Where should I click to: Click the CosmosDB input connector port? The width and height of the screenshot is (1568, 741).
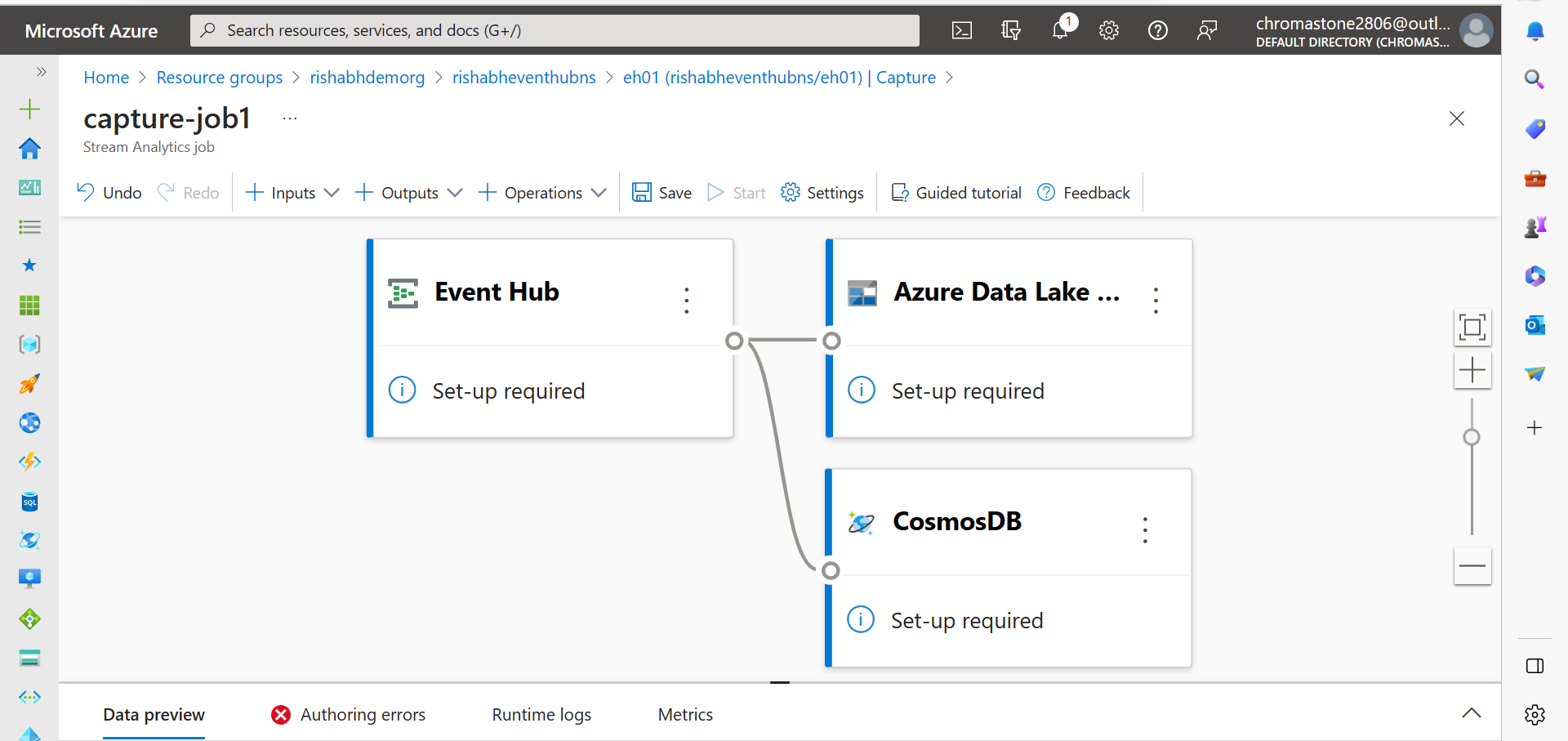[831, 570]
